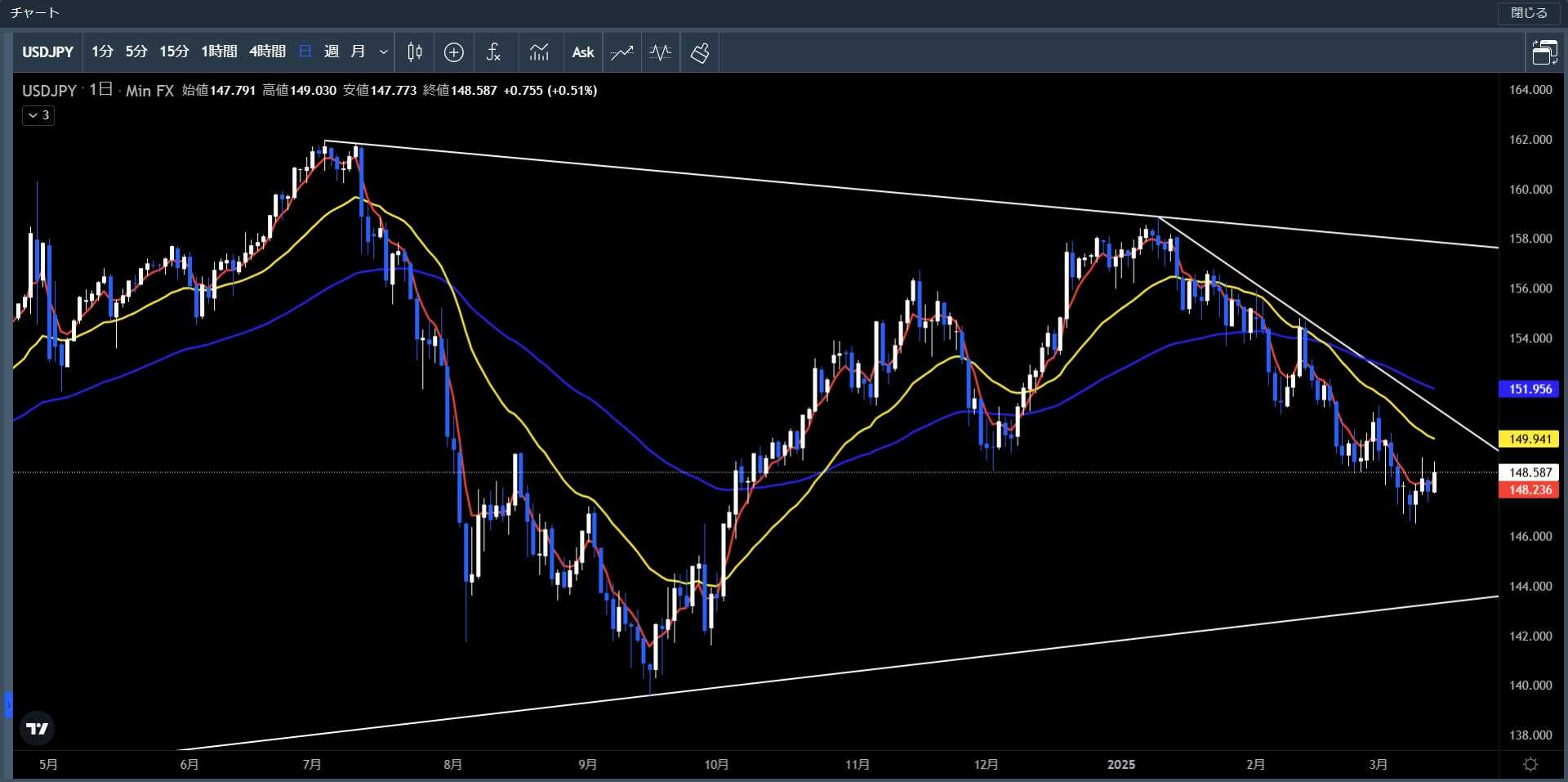Open the fx indicators menu

pyautogui.click(x=493, y=52)
